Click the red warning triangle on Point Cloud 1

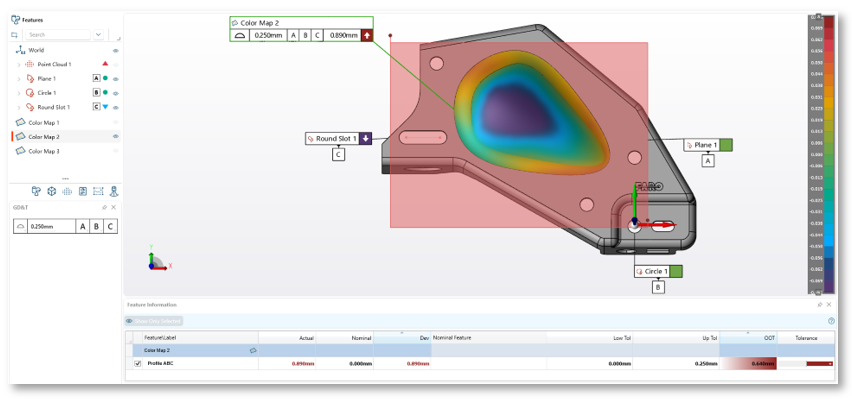(105, 64)
